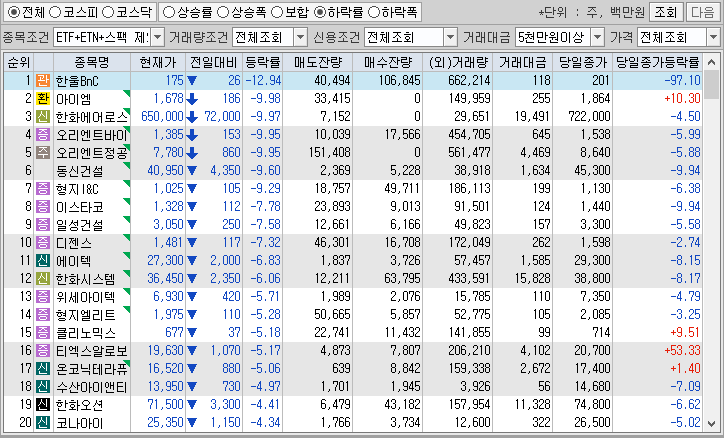
Task: Click the 증 badge for 티엑스알로보
Action: pyautogui.click(x=43, y=351)
